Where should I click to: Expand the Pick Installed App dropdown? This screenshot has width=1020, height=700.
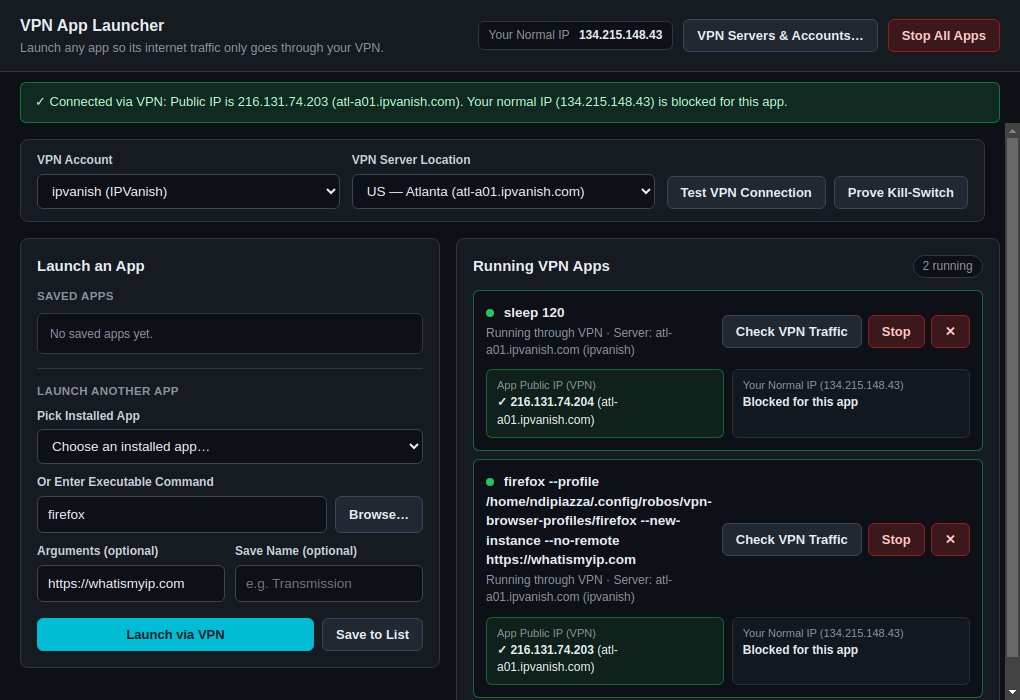click(x=230, y=446)
